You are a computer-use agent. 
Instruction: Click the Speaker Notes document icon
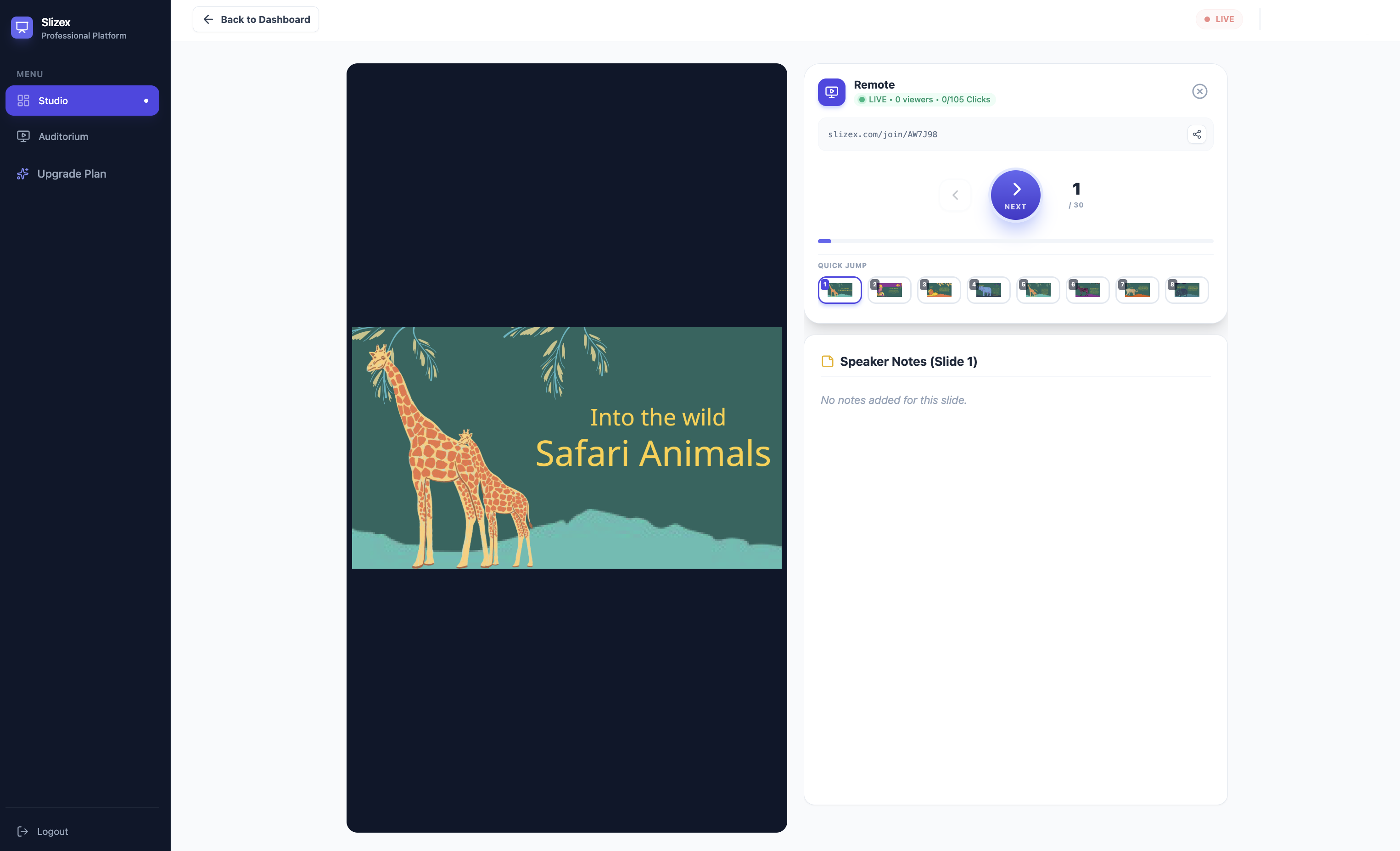(827, 361)
